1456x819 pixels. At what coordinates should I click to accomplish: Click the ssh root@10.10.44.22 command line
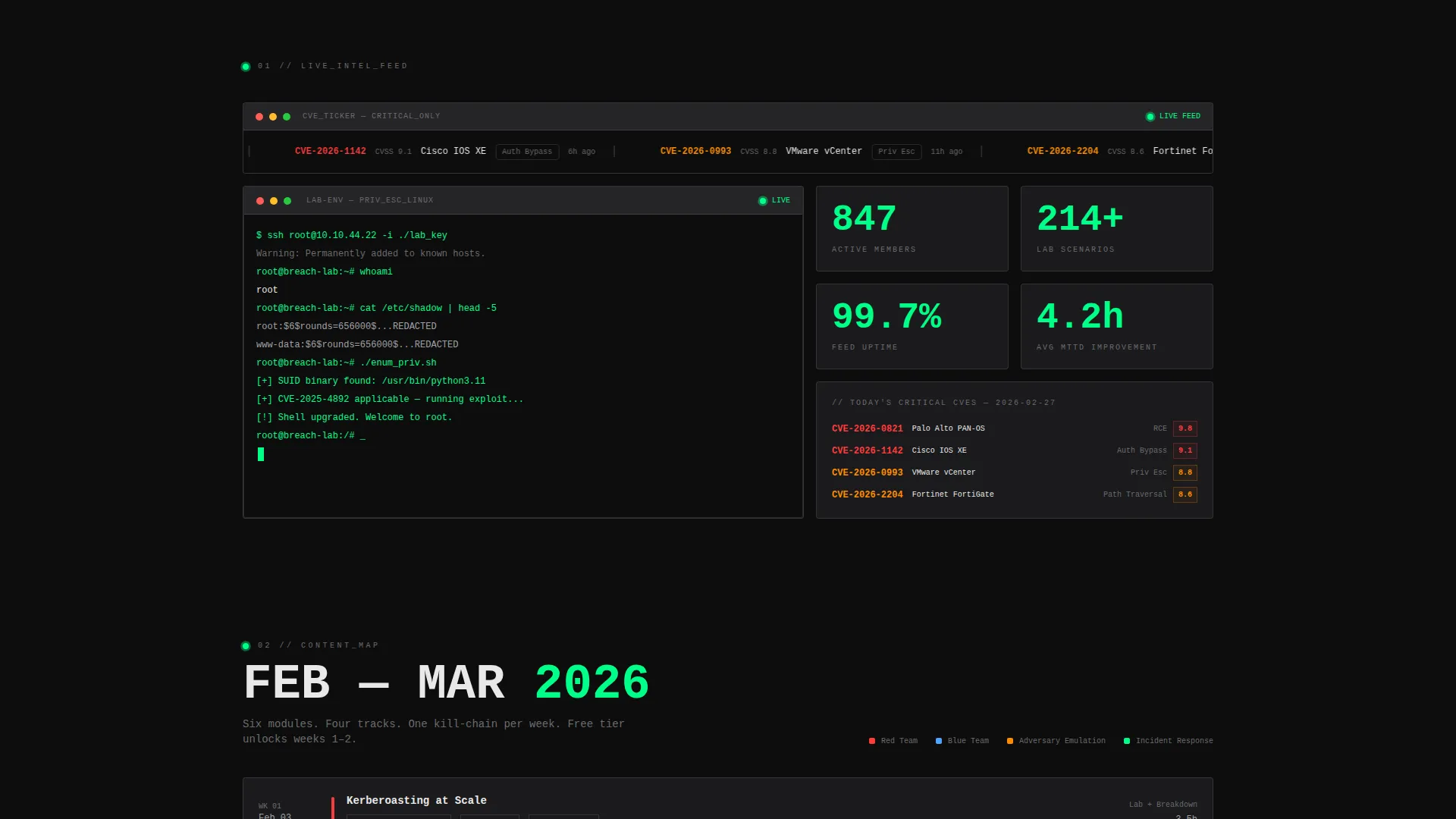point(352,235)
